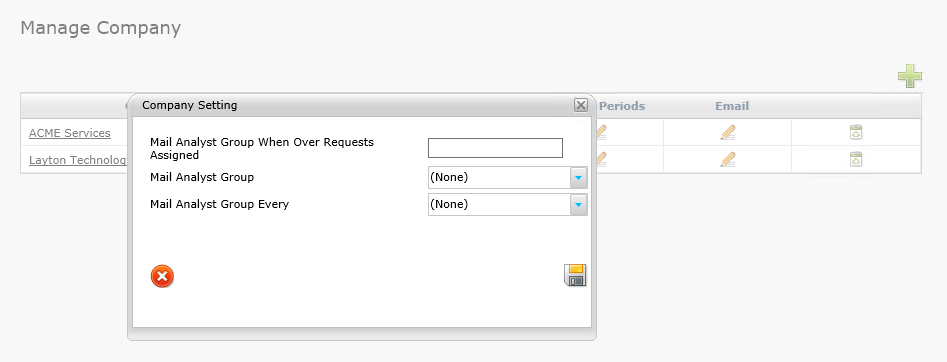Screen dimensions: 947x362
Task: Open the ACME Services link
Action: click(x=69, y=133)
